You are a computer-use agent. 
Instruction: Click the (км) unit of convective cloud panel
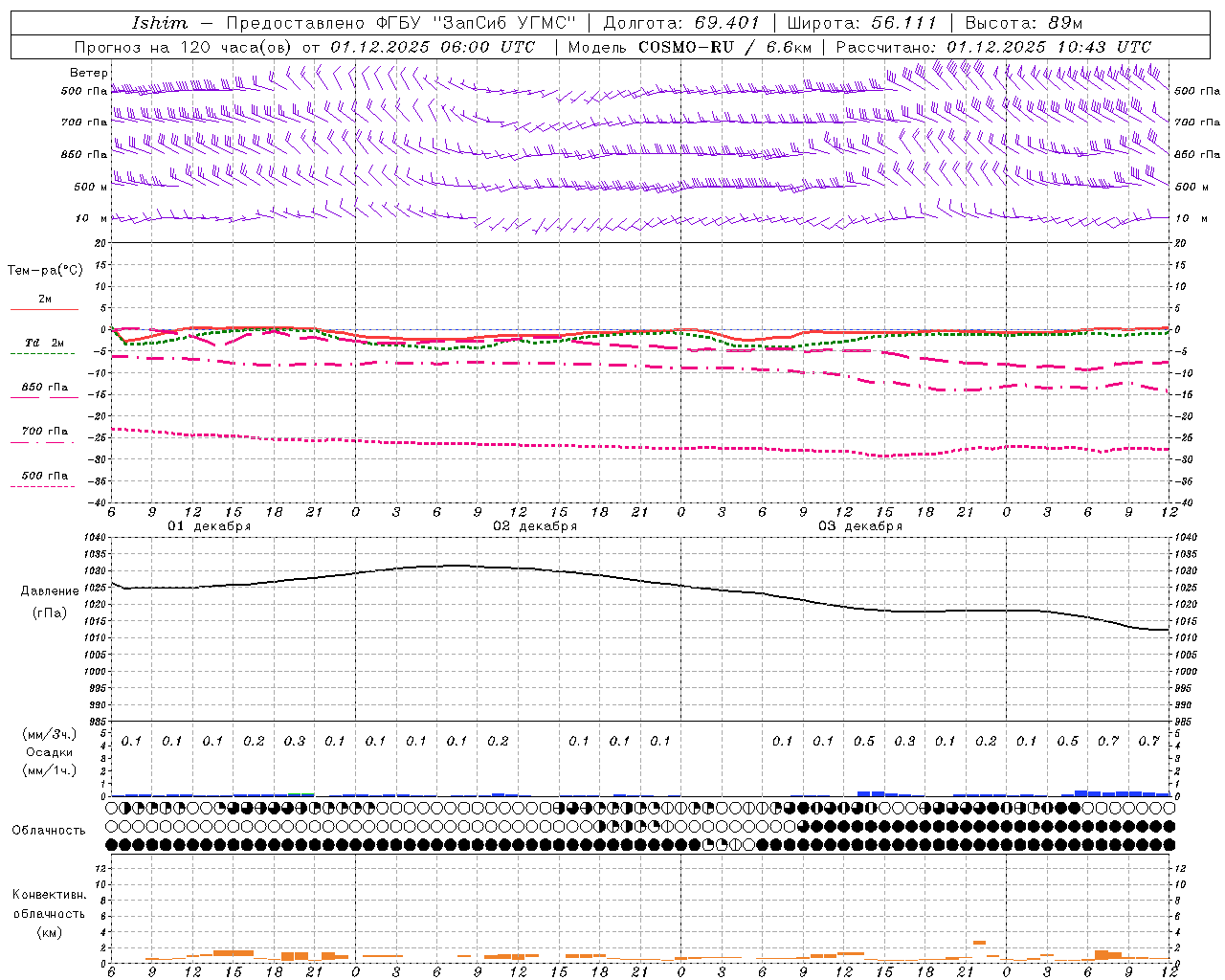[x=49, y=932]
